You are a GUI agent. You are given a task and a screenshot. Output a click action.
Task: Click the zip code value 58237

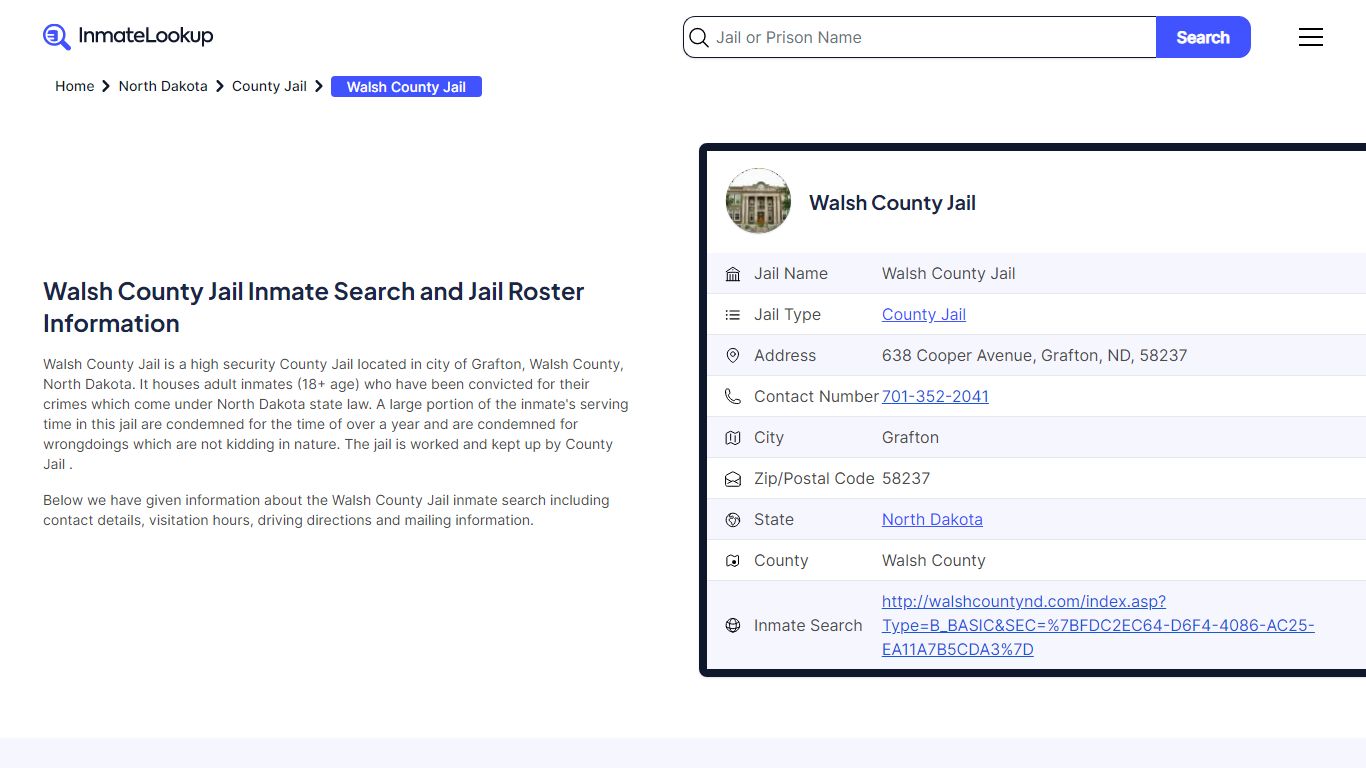point(906,479)
